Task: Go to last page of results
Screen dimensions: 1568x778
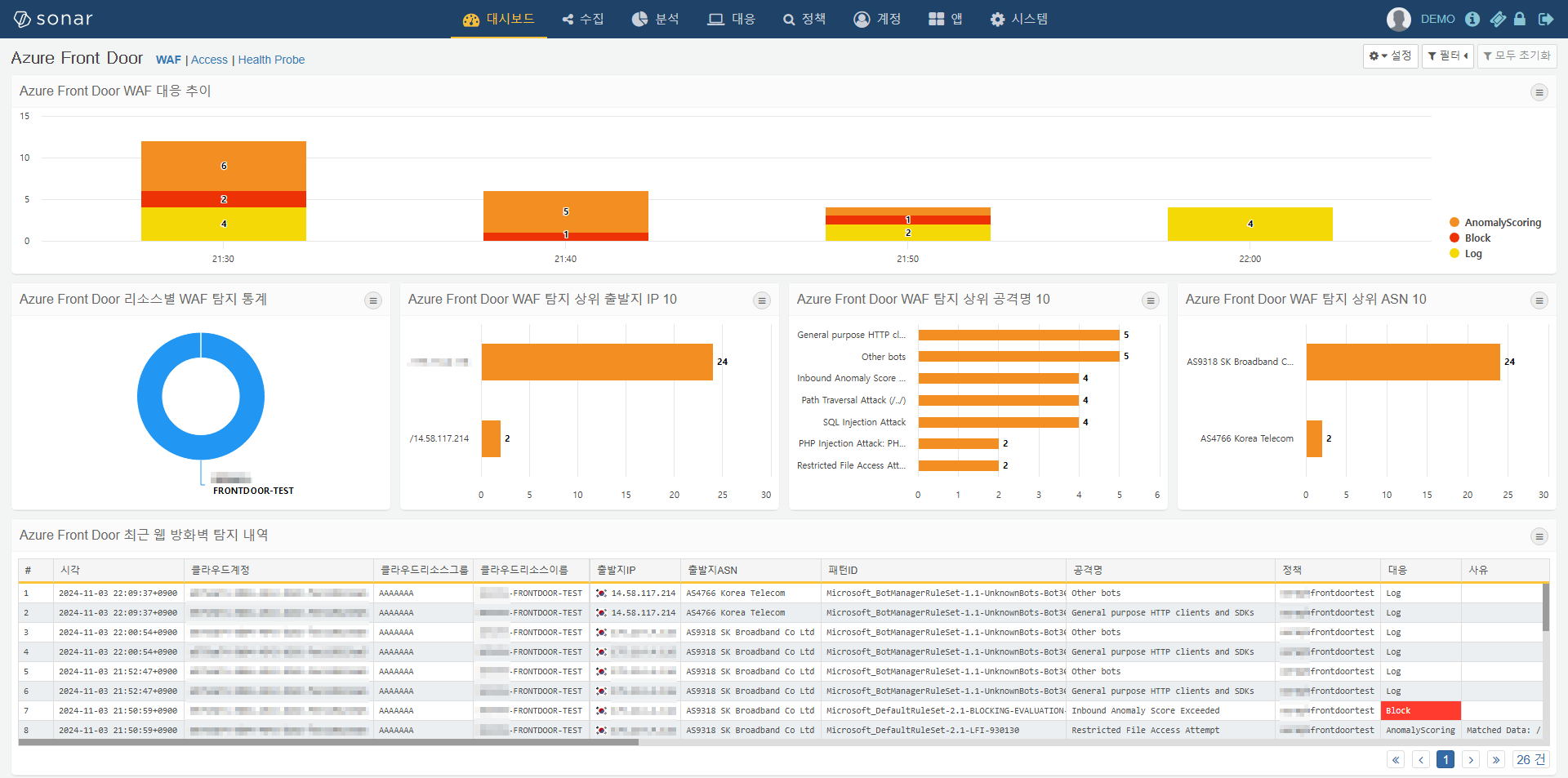Action: pyautogui.click(x=1496, y=760)
